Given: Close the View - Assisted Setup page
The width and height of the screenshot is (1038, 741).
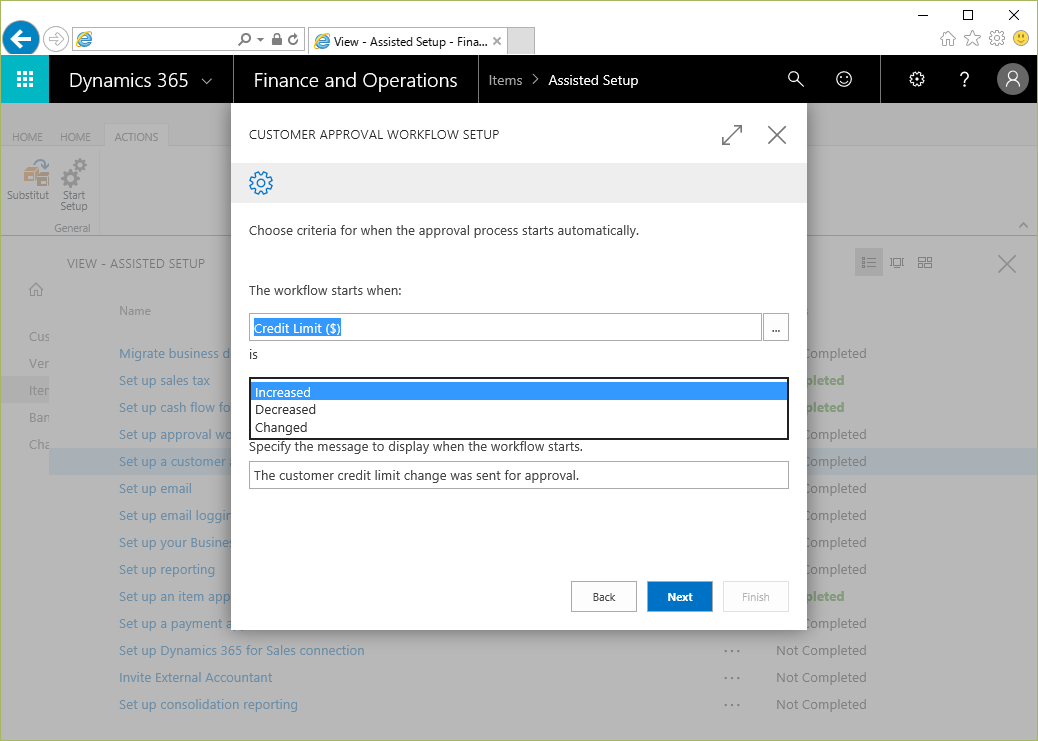Looking at the screenshot, I should (x=1007, y=264).
